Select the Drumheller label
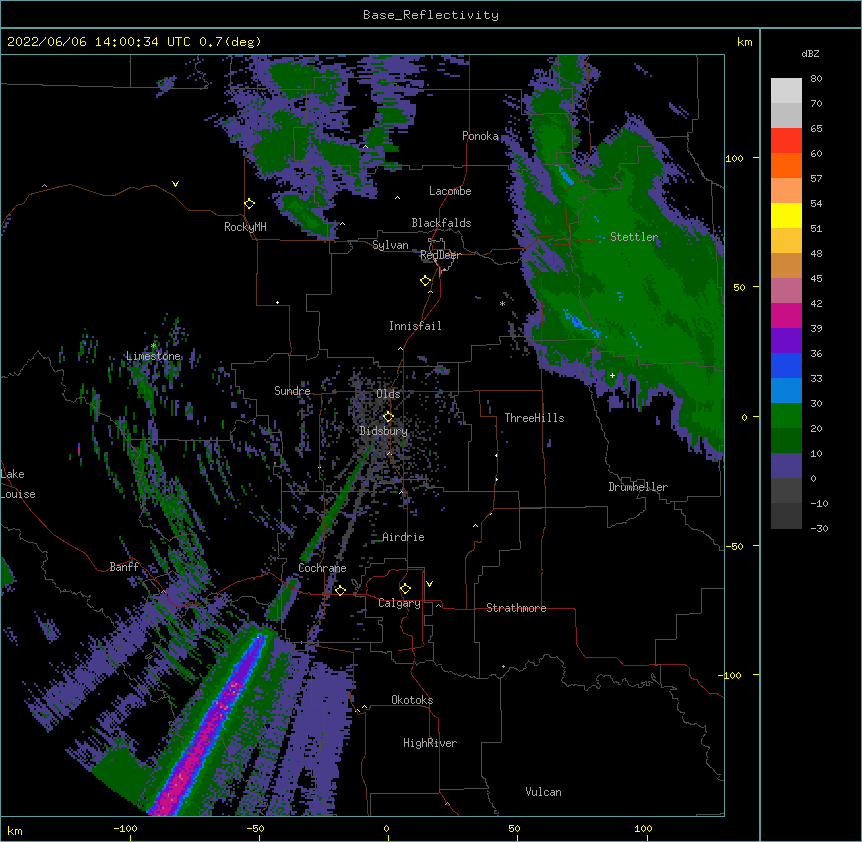This screenshot has width=862, height=842. tap(638, 487)
